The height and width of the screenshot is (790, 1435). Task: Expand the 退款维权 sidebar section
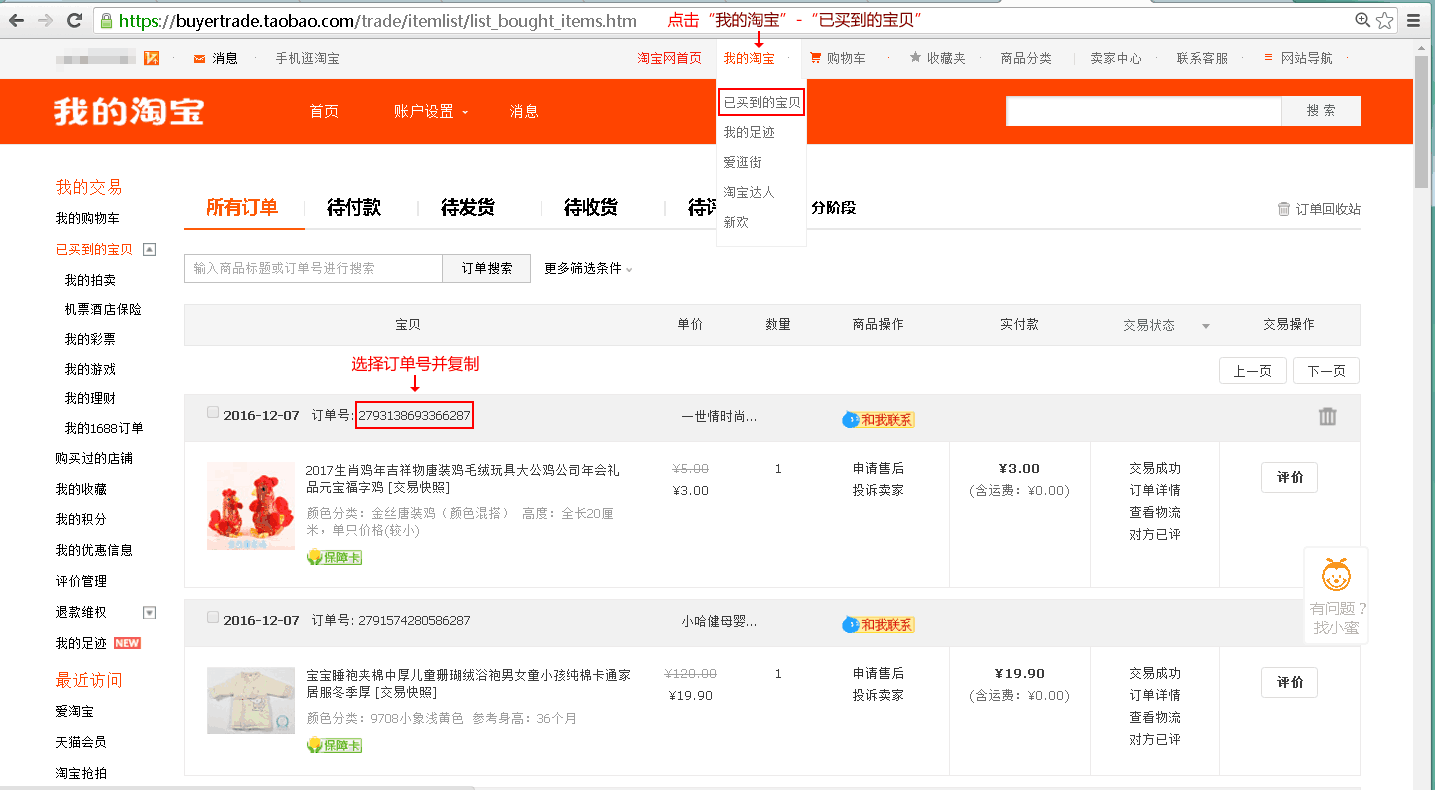click(x=150, y=612)
